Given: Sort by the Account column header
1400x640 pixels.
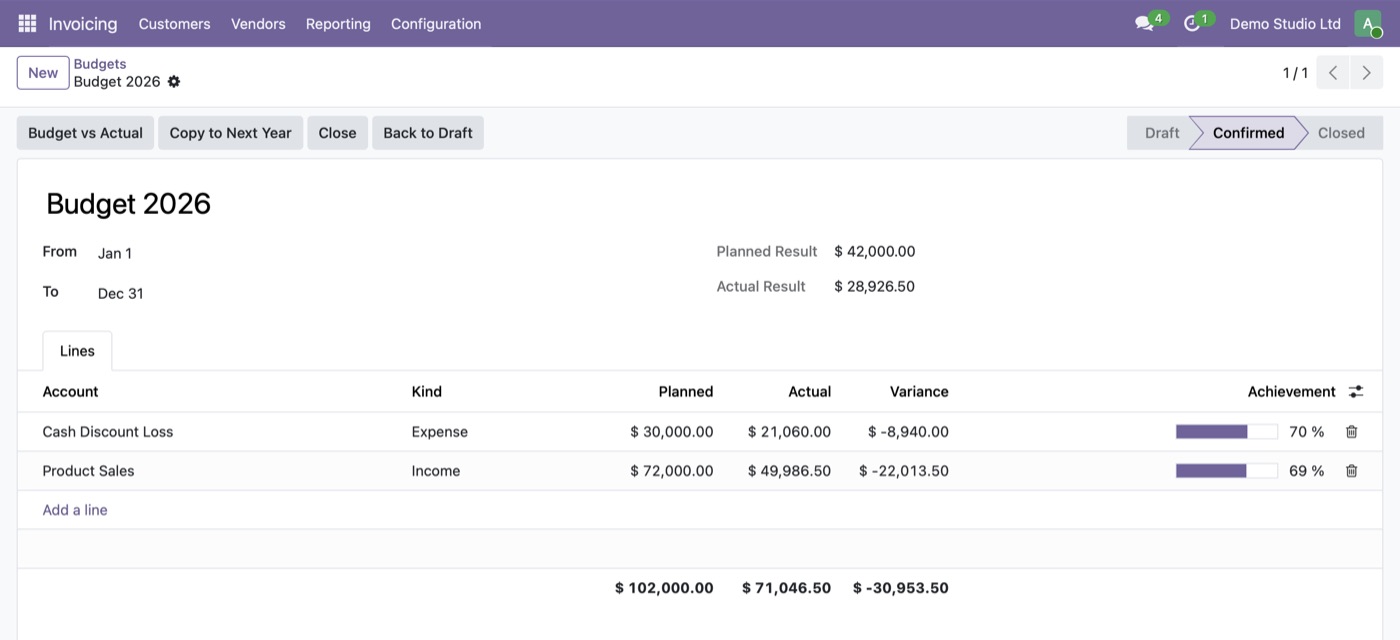Looking at the screenshot, I should [70, 392].
